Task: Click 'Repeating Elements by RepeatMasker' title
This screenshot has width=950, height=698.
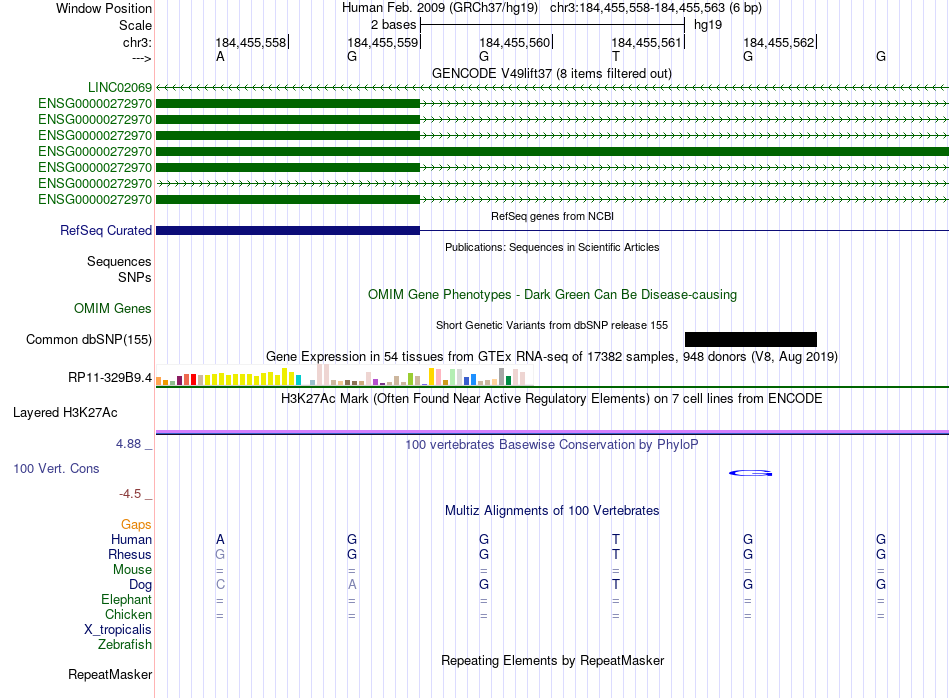Action: tap(553, 661)
